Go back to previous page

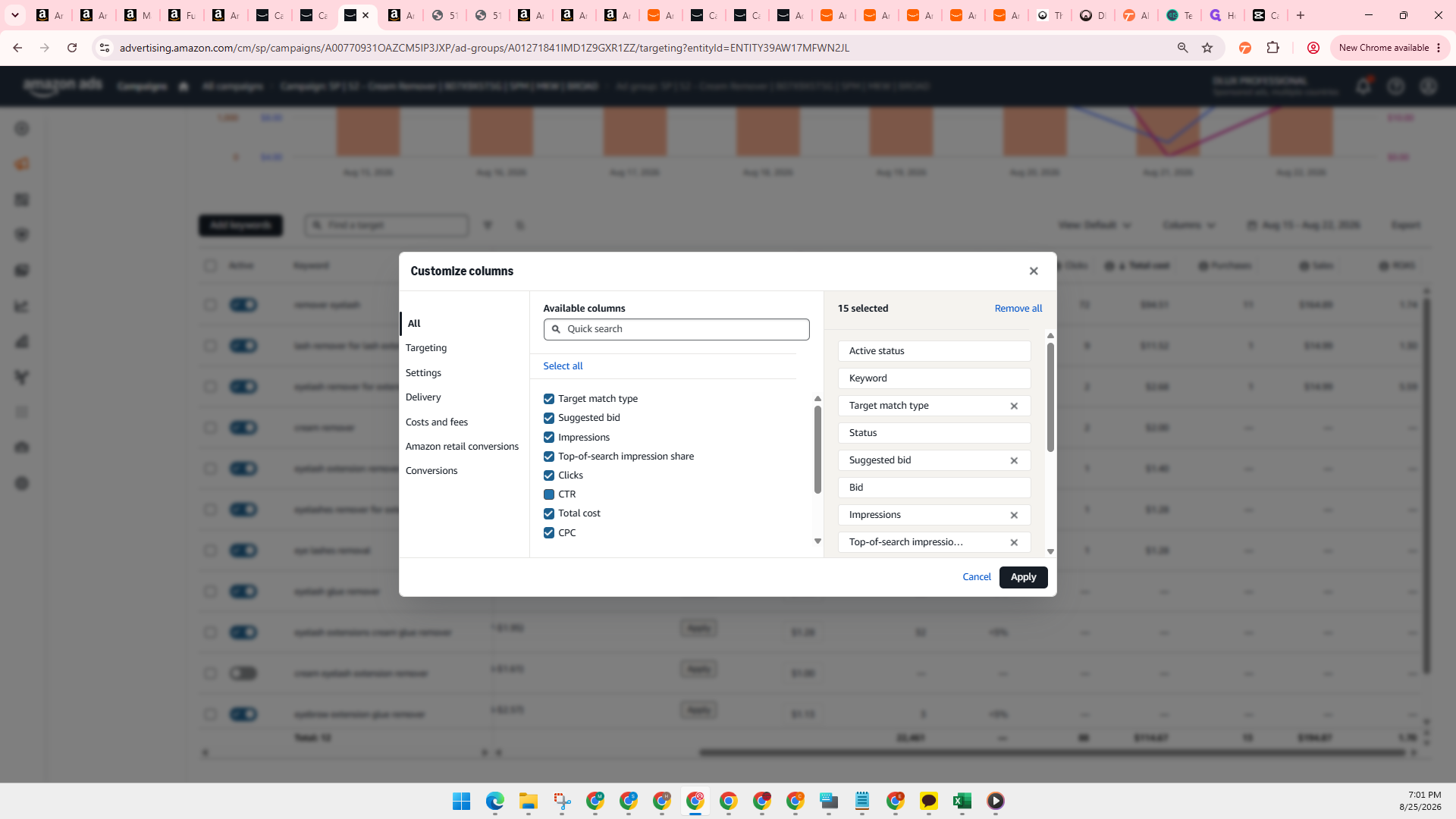[x=17, y=48]
